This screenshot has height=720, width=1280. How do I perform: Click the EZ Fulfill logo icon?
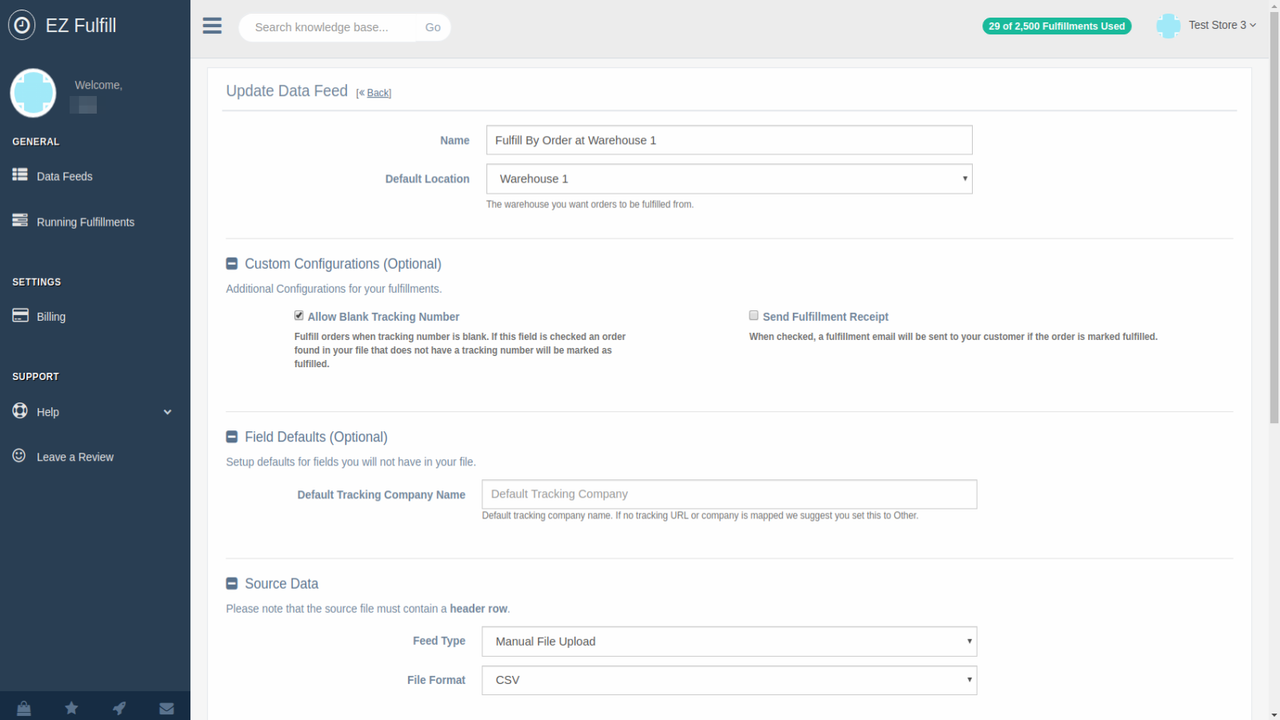click(x=21, y=24)
